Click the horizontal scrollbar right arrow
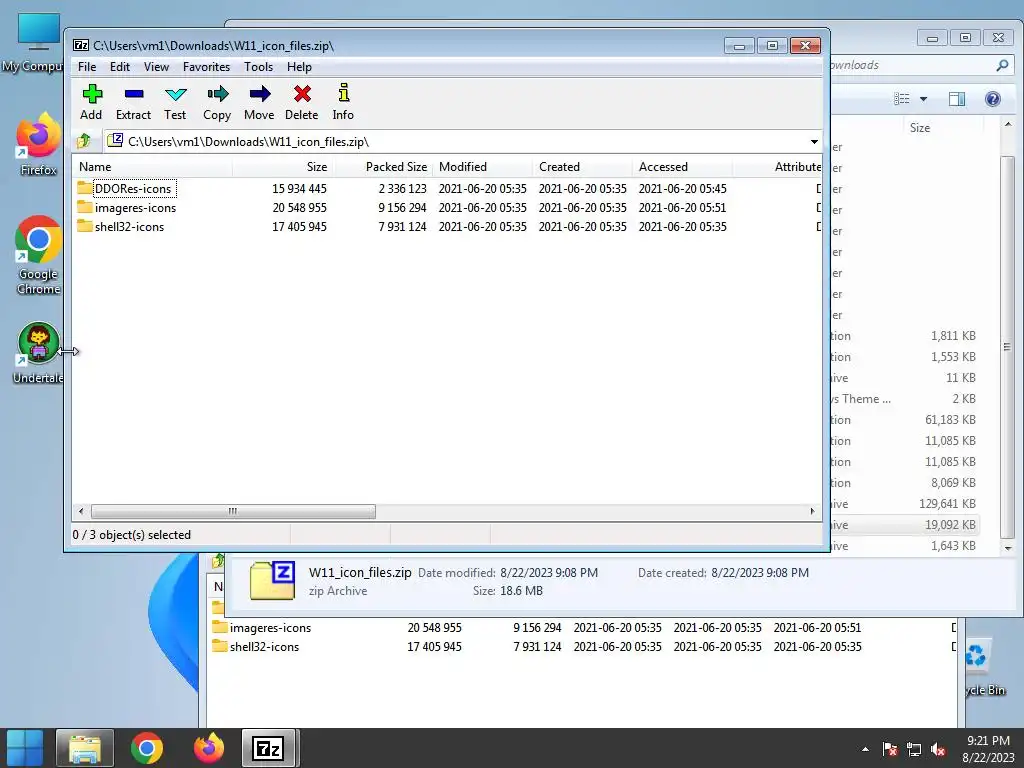 tap(812, 511)
